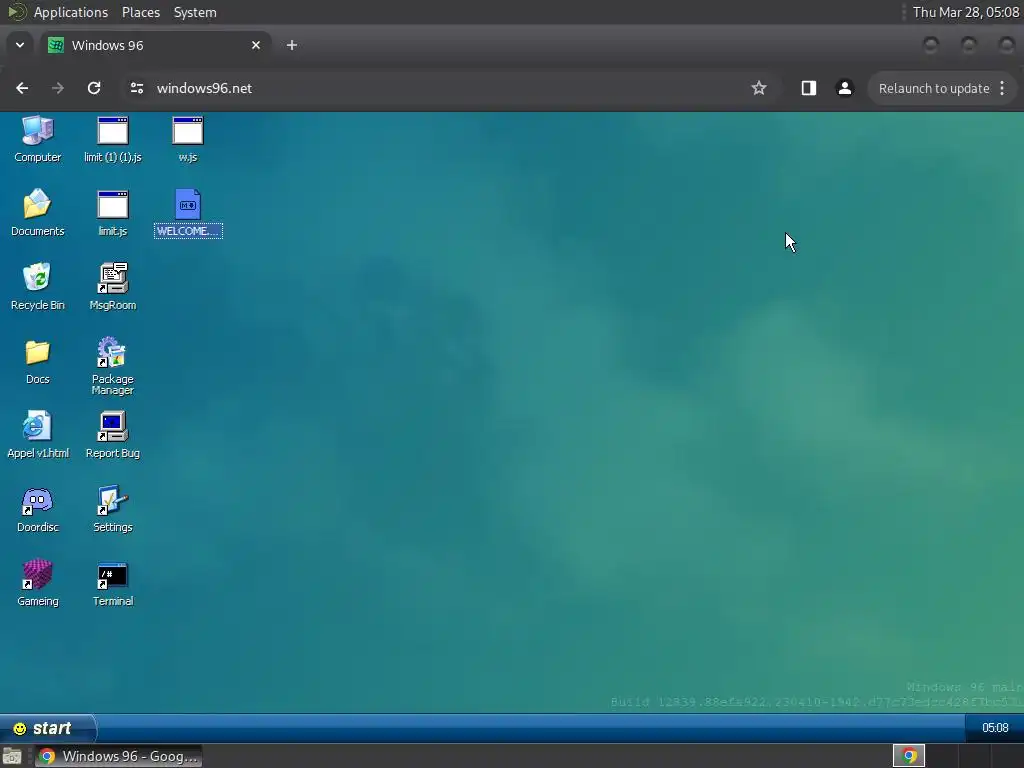Launch the Package Manager shortcut
This screenshot has height=768, width=1024.
click(112, 366)
